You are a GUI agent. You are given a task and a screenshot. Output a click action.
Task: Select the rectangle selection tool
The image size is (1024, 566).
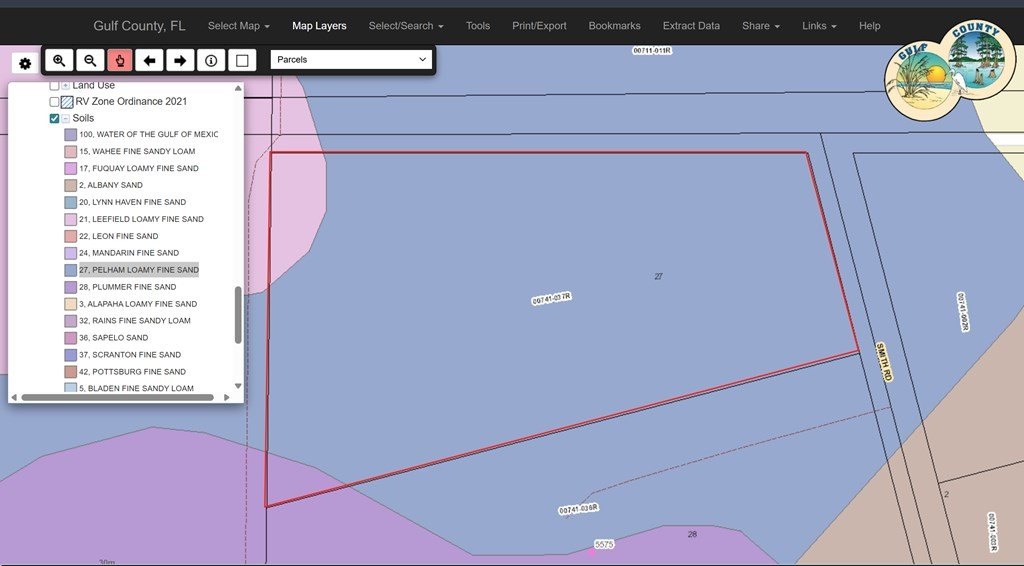click(x=241, y=61)
